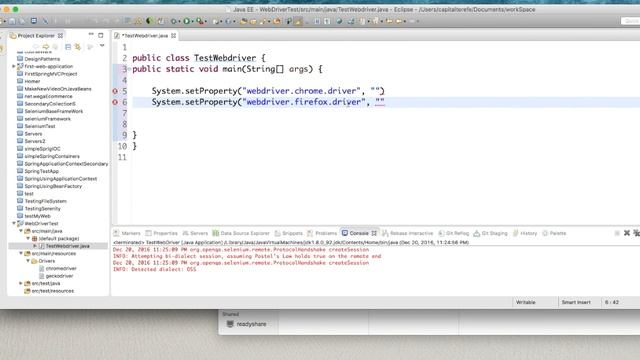Close the Project Explorer tab
The image size is (640, 360).
(60, 36)
